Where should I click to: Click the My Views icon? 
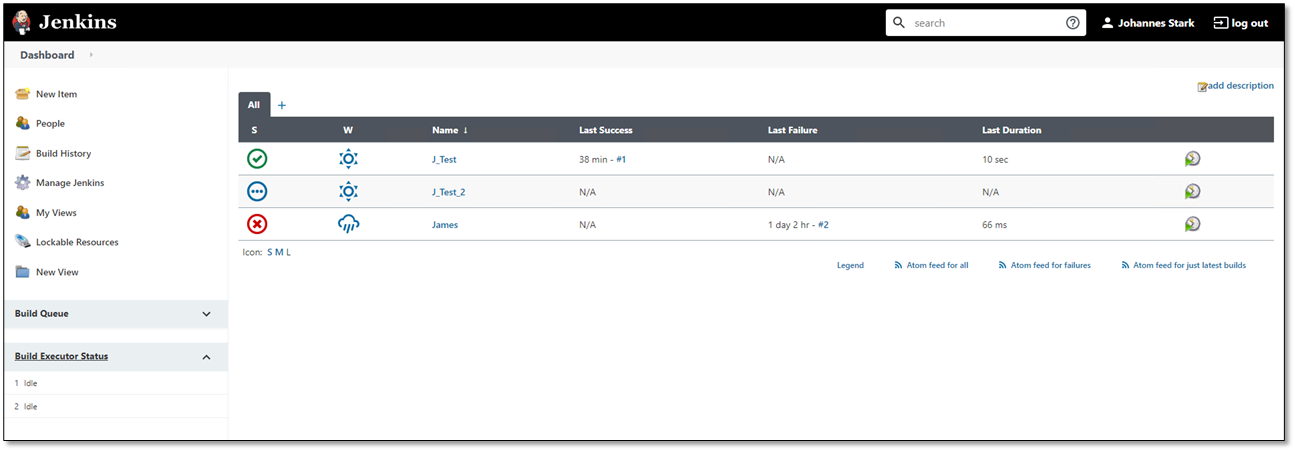tap(22, 212)
